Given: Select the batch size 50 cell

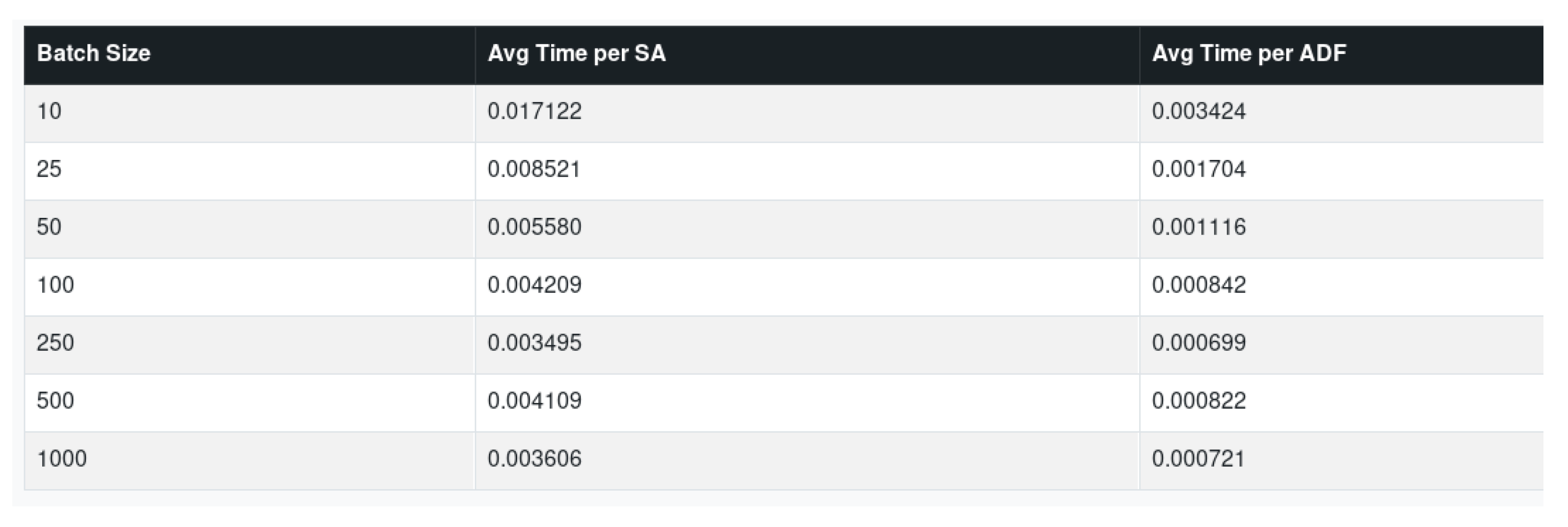Looking at the screenshot, I should pos(49,227).
